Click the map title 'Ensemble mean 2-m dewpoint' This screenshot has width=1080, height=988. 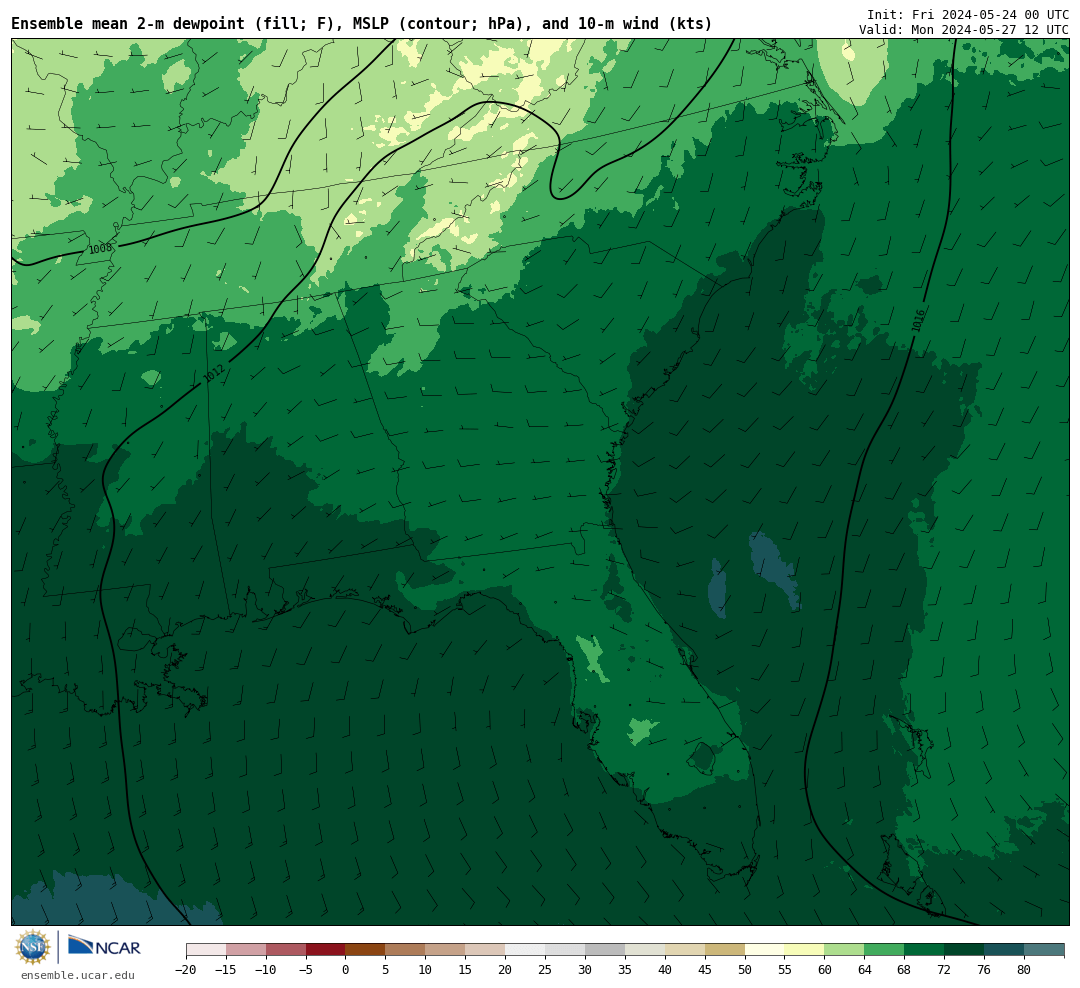coord(128,24)
